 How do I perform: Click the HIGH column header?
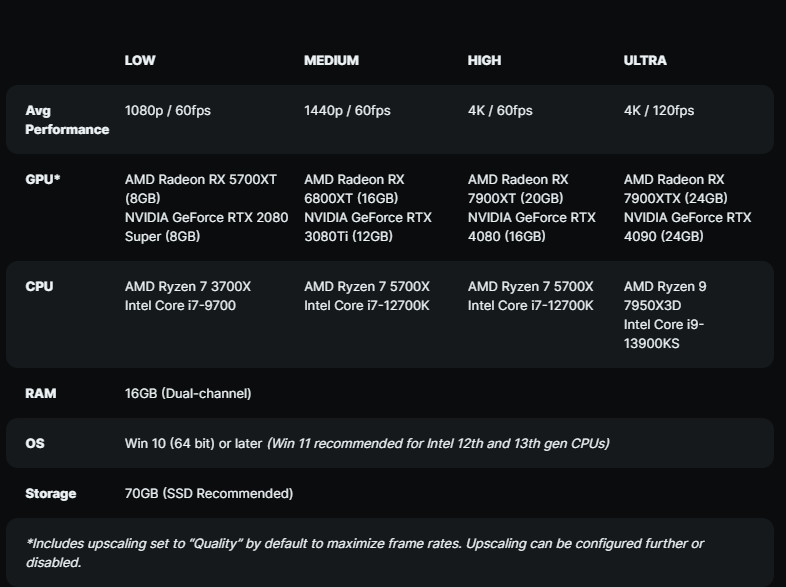[x=484, y=60]
